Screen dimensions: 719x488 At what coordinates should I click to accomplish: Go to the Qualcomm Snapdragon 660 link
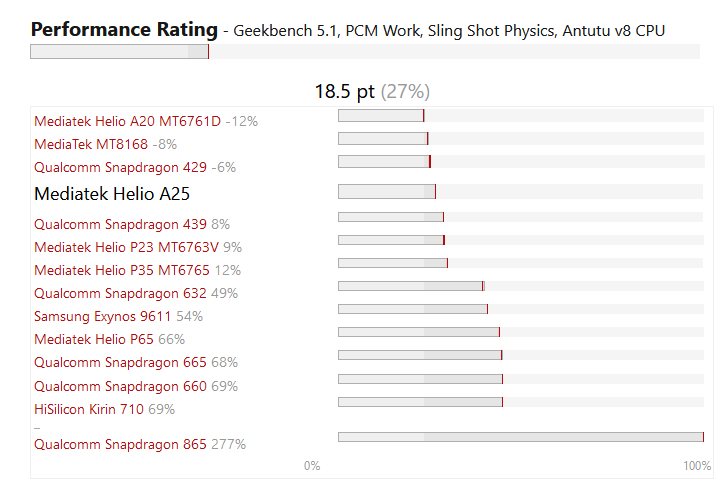click(121, 386)
